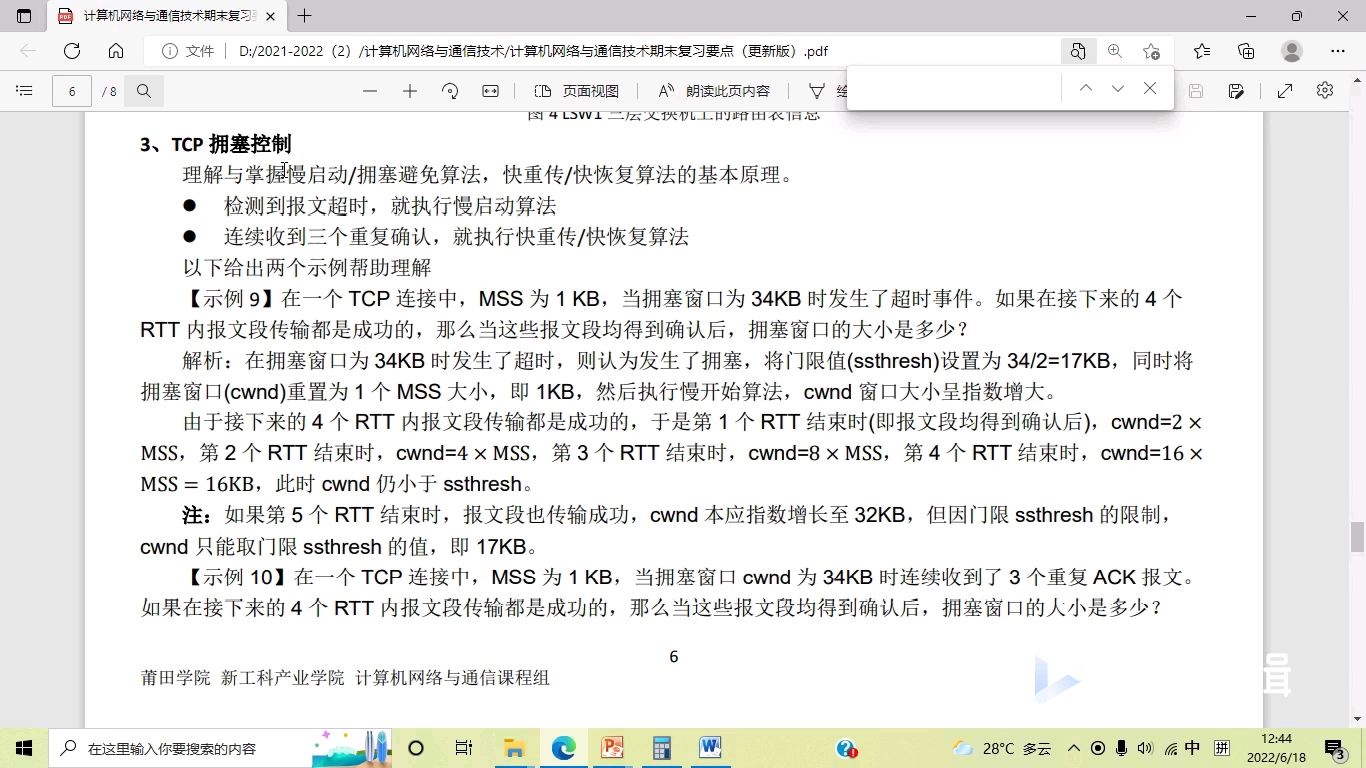The width and height of the screenshot is (1366, 768).
Task: Open File Explorer from the taskbar
Action: click(x=514, y=748)
